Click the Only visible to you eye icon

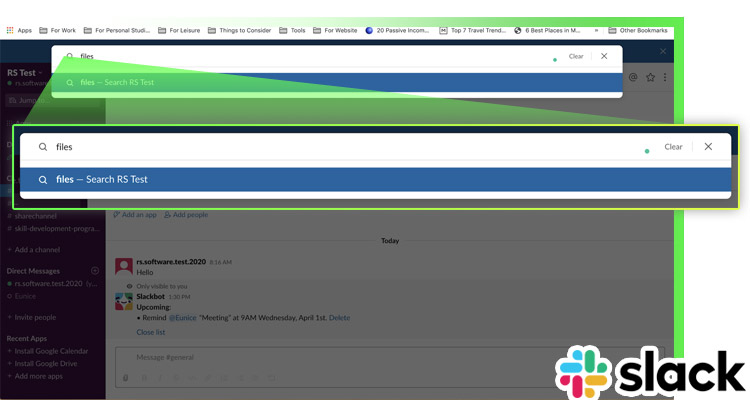[129, 286]
